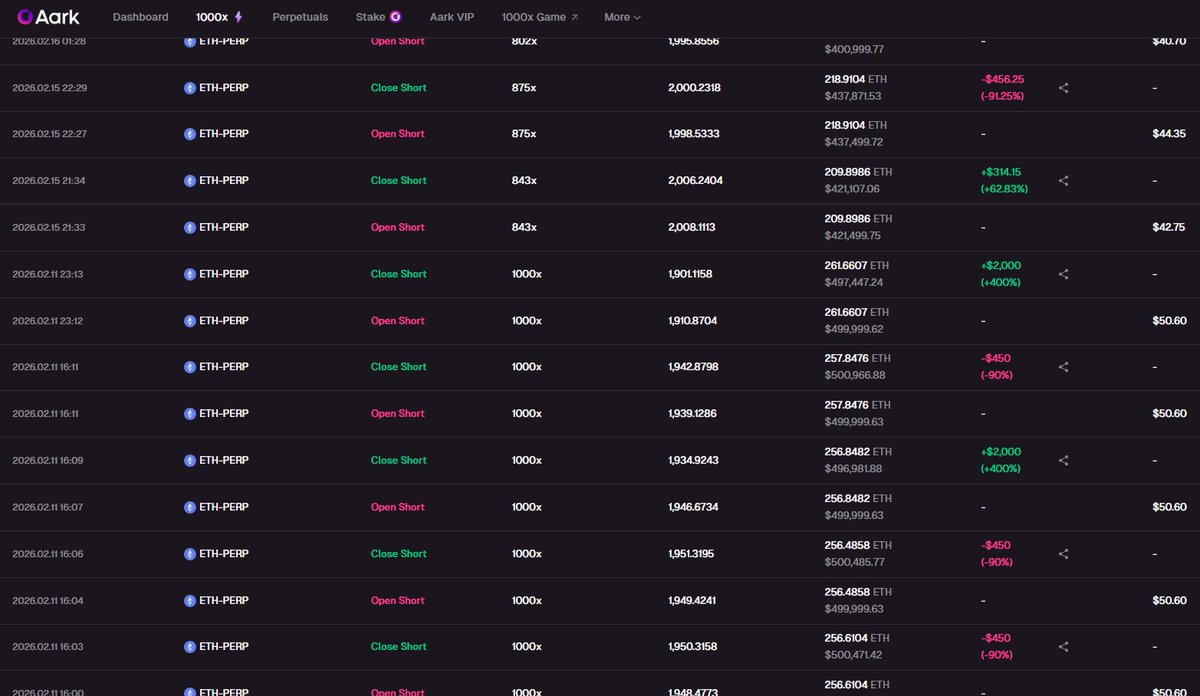1200x696 pixels.
Task: Click ETH icon in 2026.02.15 21:34 row
Action: click(190, 181)
